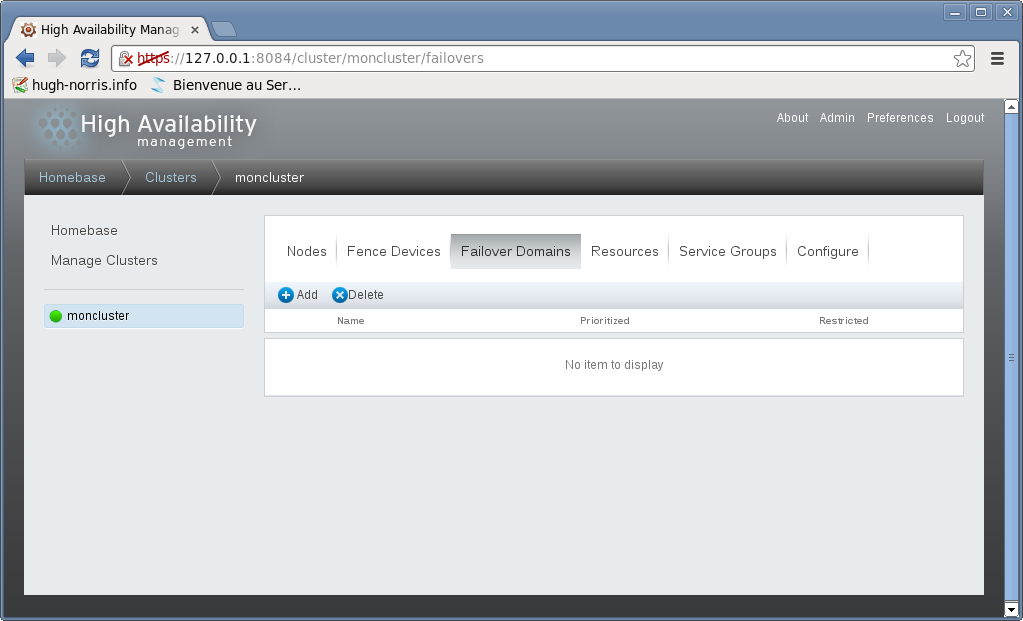Switch to the Nodes tab

point(306,251)
